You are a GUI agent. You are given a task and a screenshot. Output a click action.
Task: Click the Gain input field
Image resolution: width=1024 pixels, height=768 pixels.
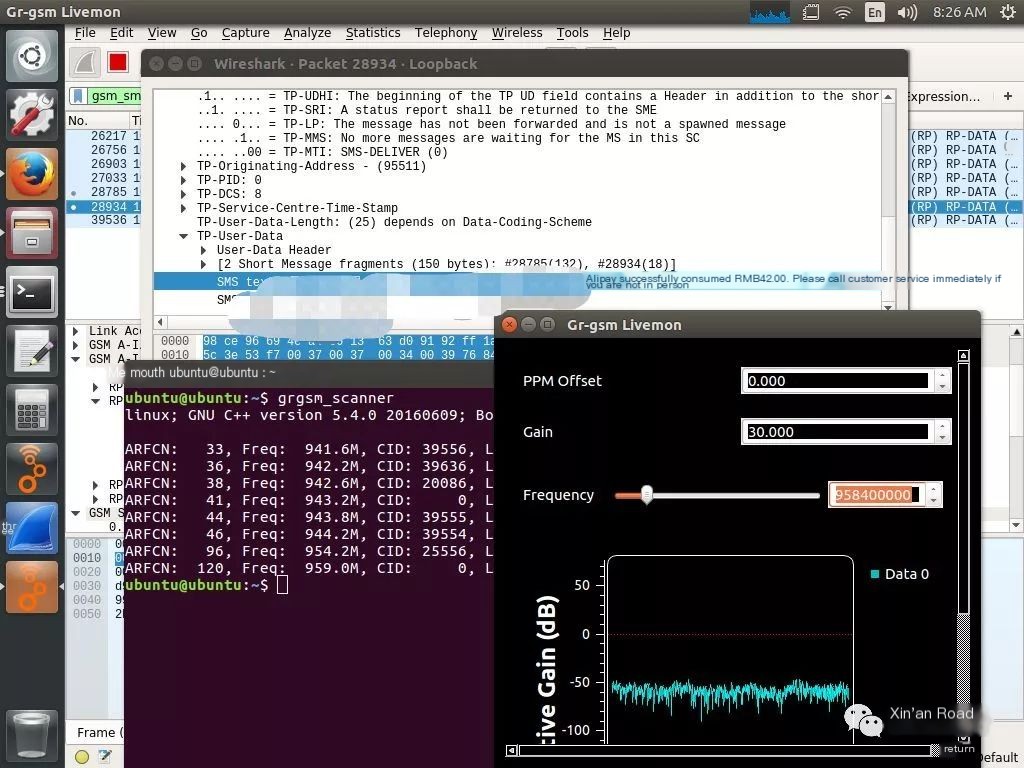point(838,432)
